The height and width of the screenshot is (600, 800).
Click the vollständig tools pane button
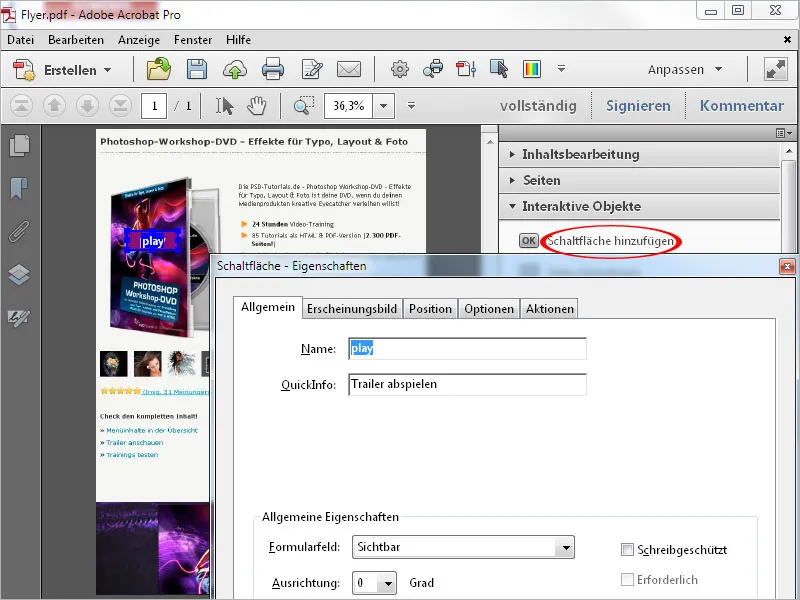(538, 106)
